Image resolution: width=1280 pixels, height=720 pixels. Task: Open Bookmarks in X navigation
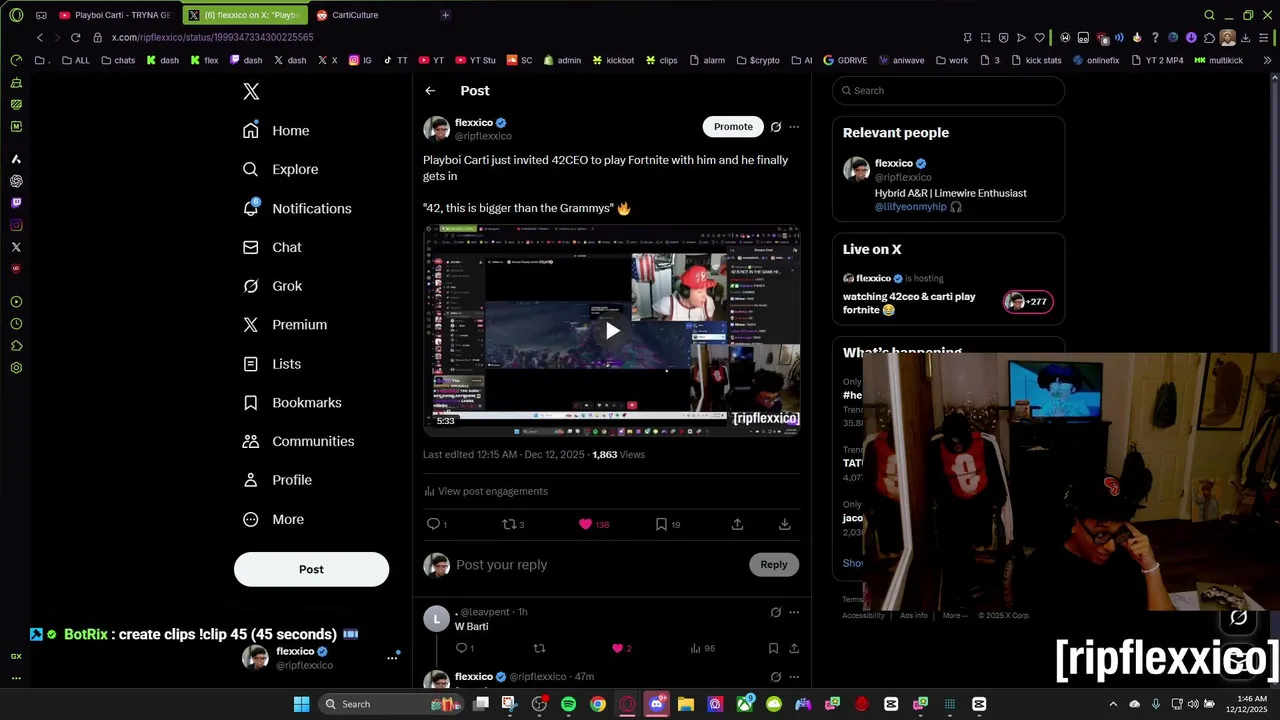click(x=292, y=403)
